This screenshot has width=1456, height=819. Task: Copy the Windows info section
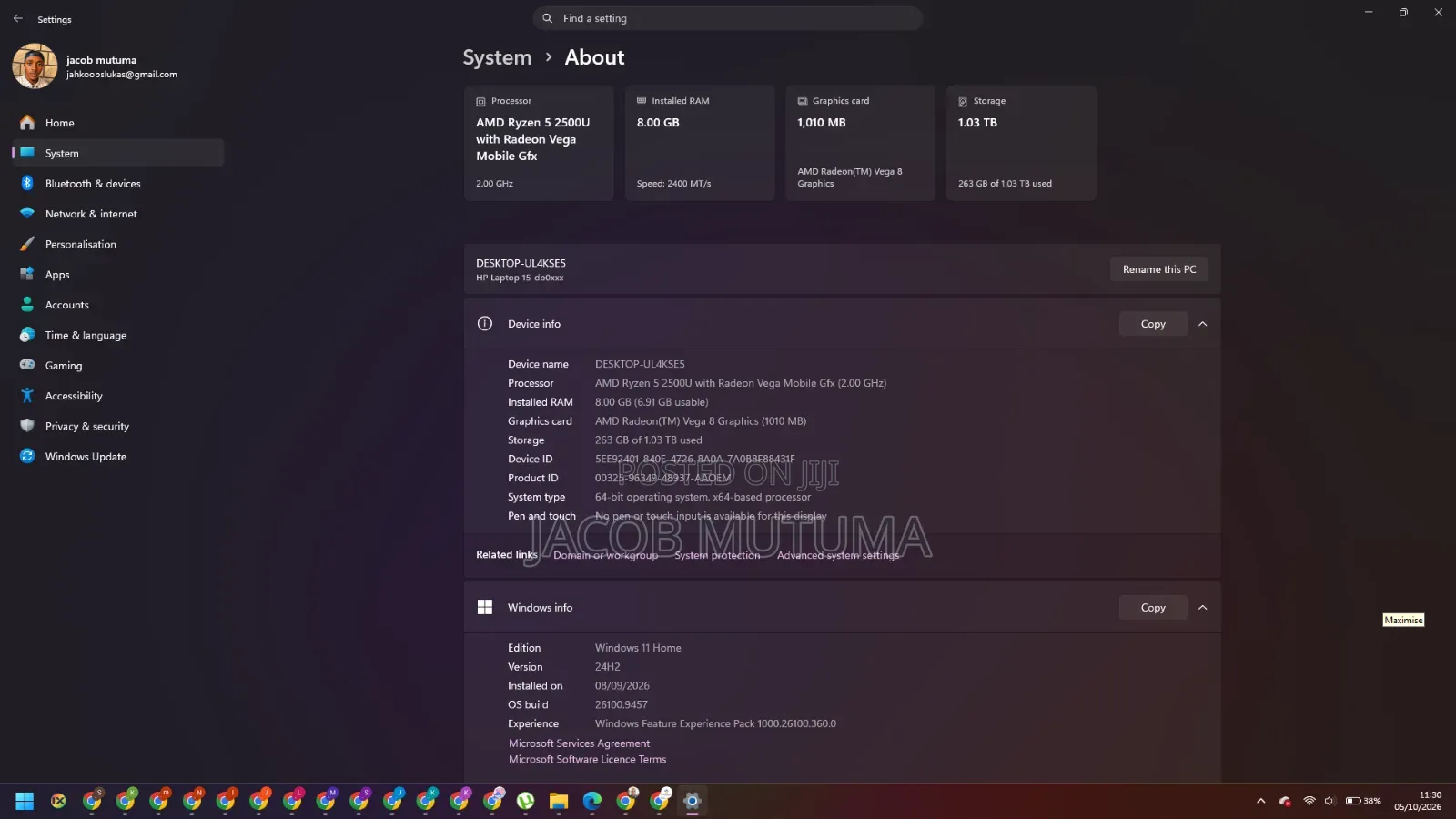[x=1153, y=608]
